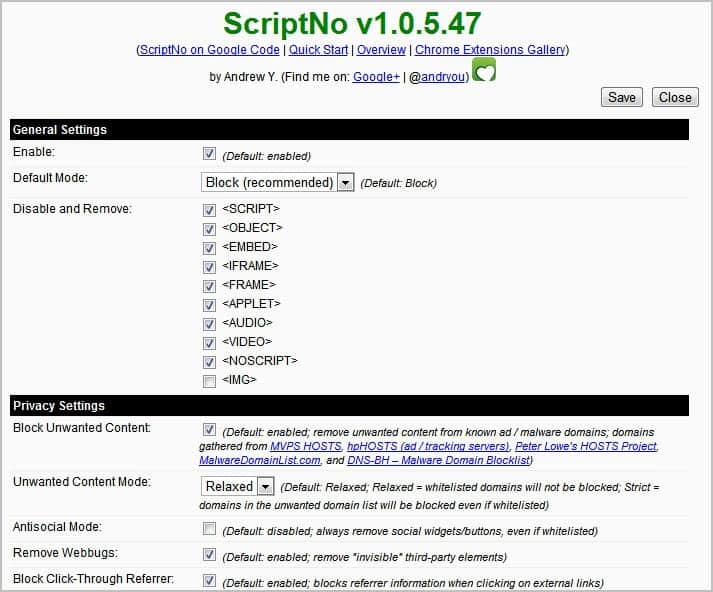The height and width of the screenshot is (592, 713).
Task: Open the Quick Start link
Action: pos(320,49)
